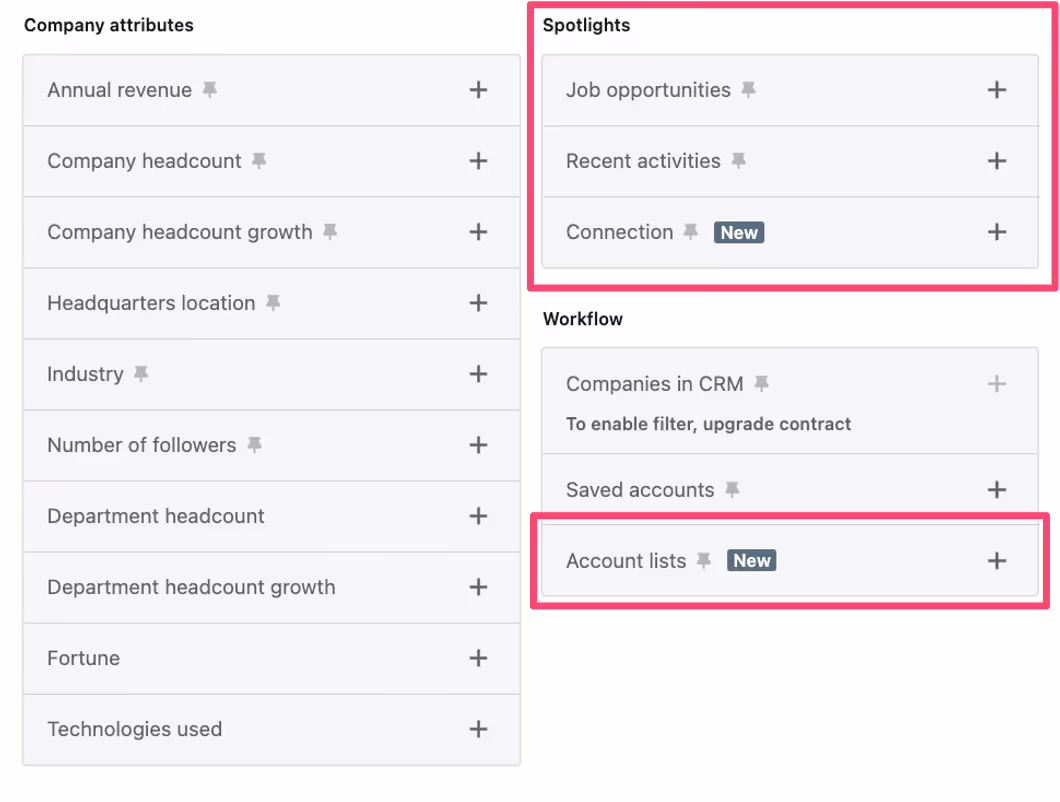Click the Companies in CRM pin icon

pyautogui.click(x=762, y=384)
